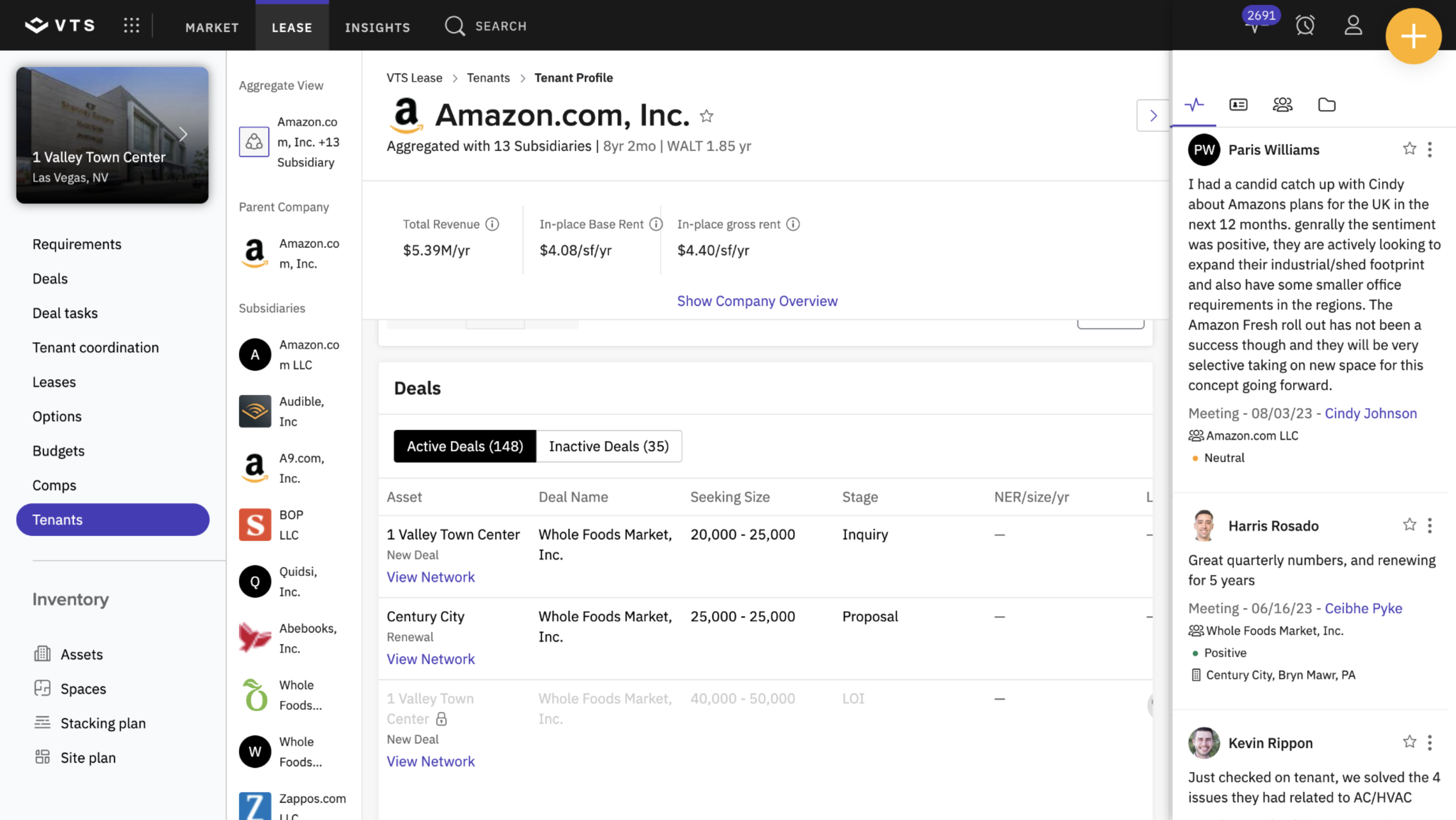
Task: Switch to Inactive Deals (35) tab
Action: coord(609,446)
